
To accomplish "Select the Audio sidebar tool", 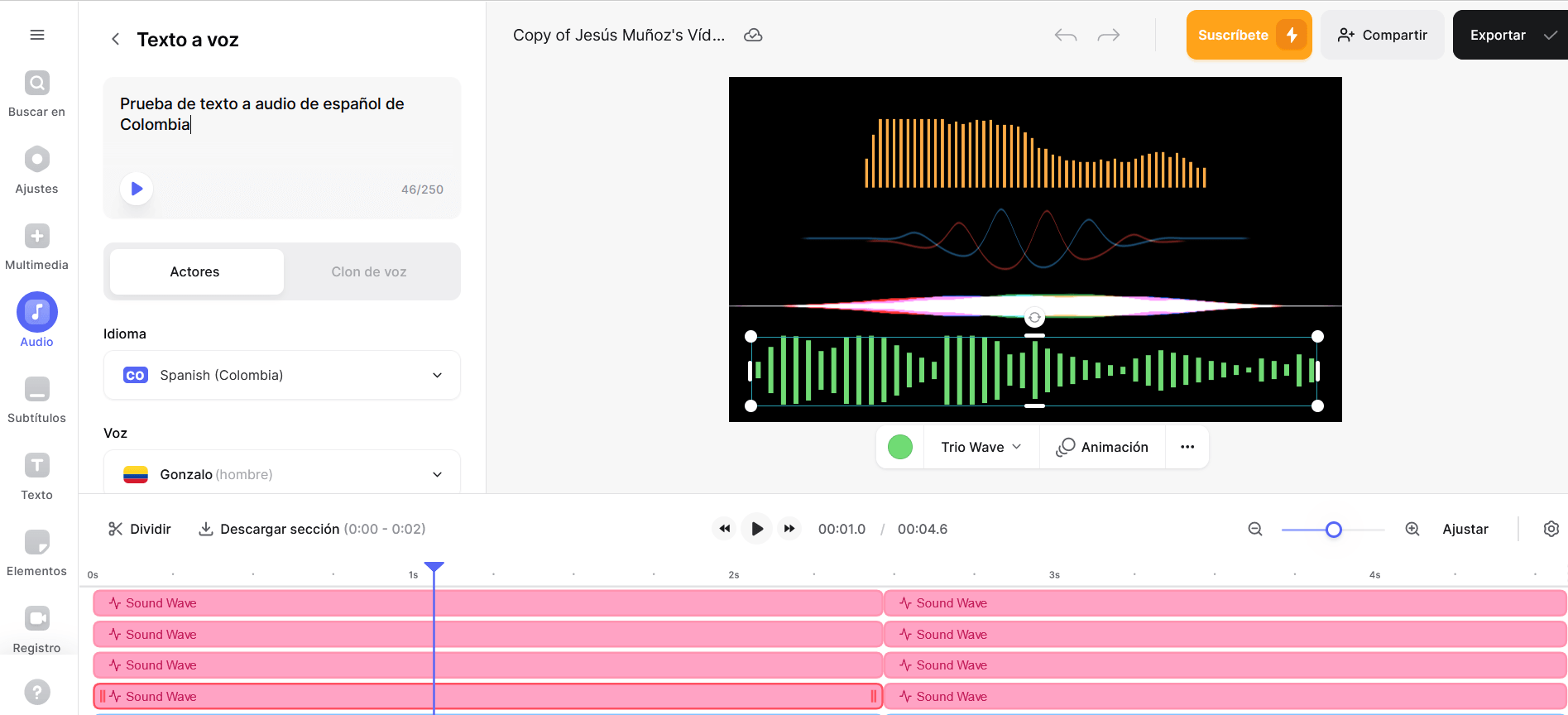I will point(36,321).
